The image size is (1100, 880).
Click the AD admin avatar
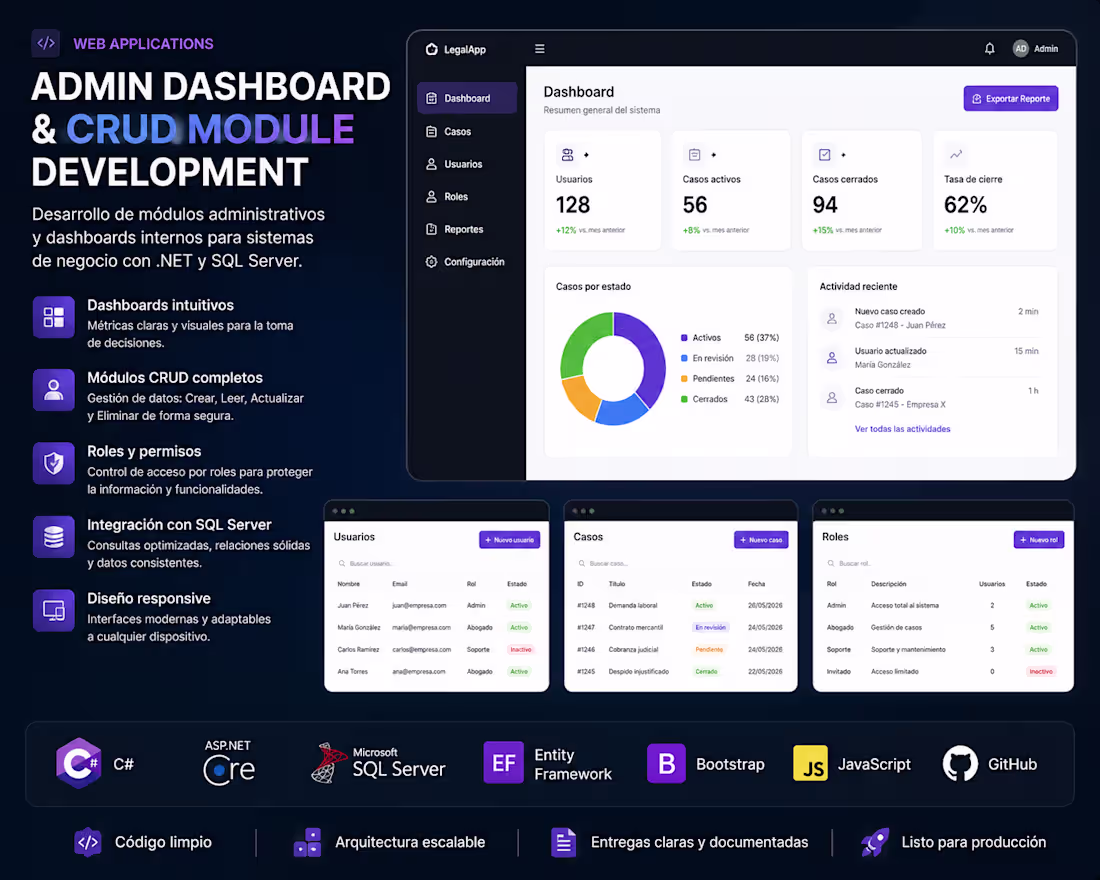click(x=1021, y=48)
